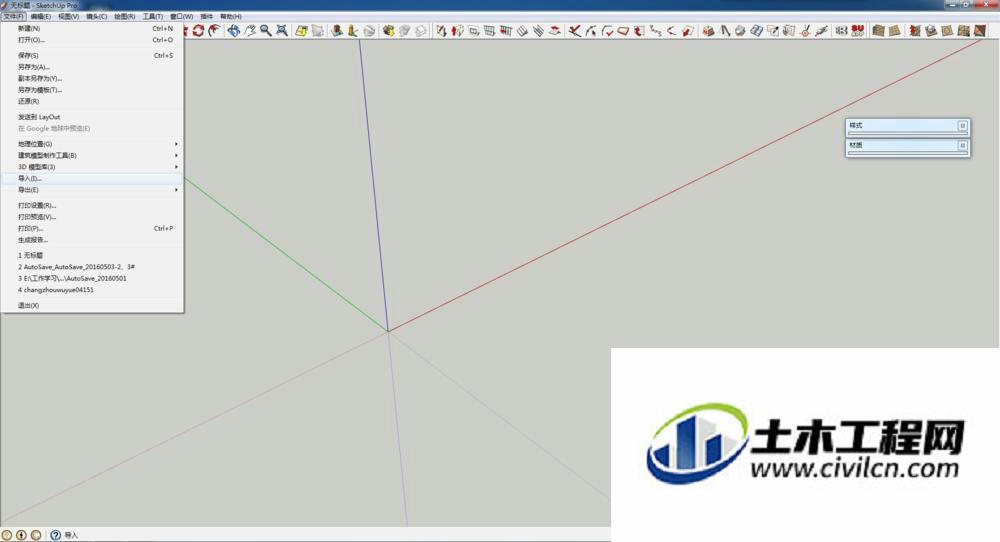Image resolution: width=1000 pixels, height=542 pixels.
Task: Click the first round status bar icon
Action: pyautogui.click(x=7, y=535)
